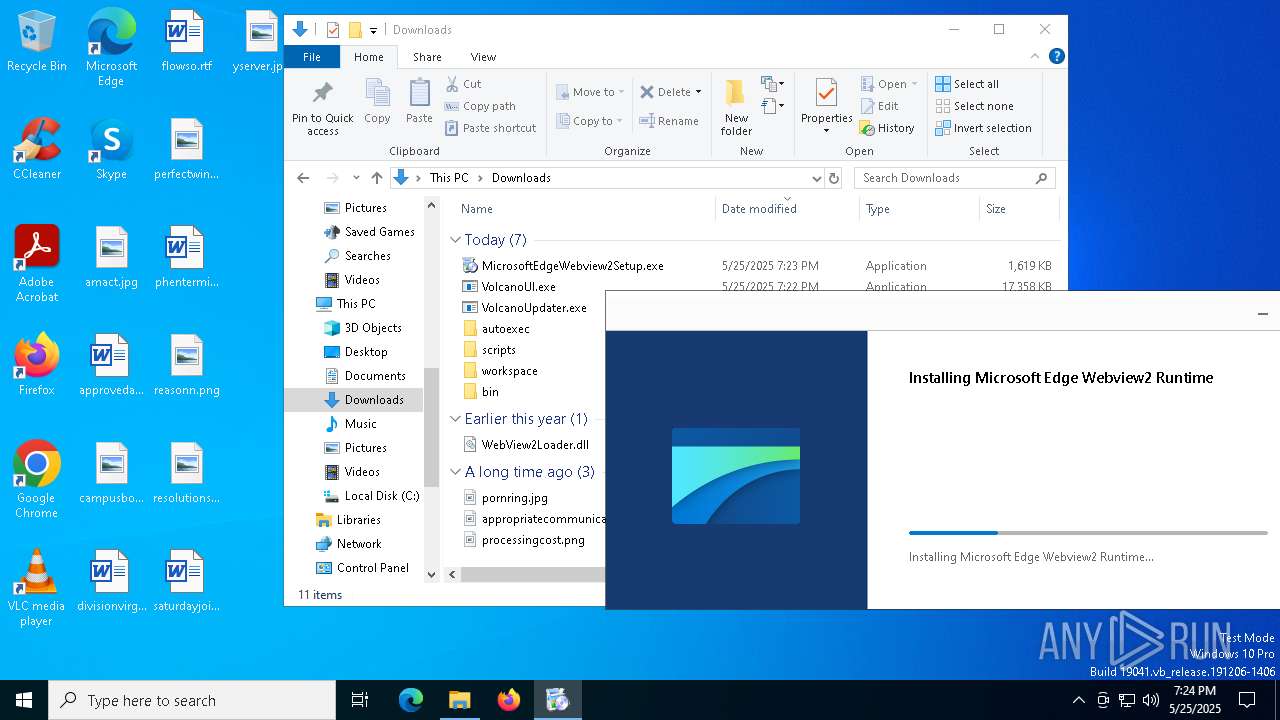
Task: Select 3D Objects in navigation pane
Action: (x=362, y=328)
